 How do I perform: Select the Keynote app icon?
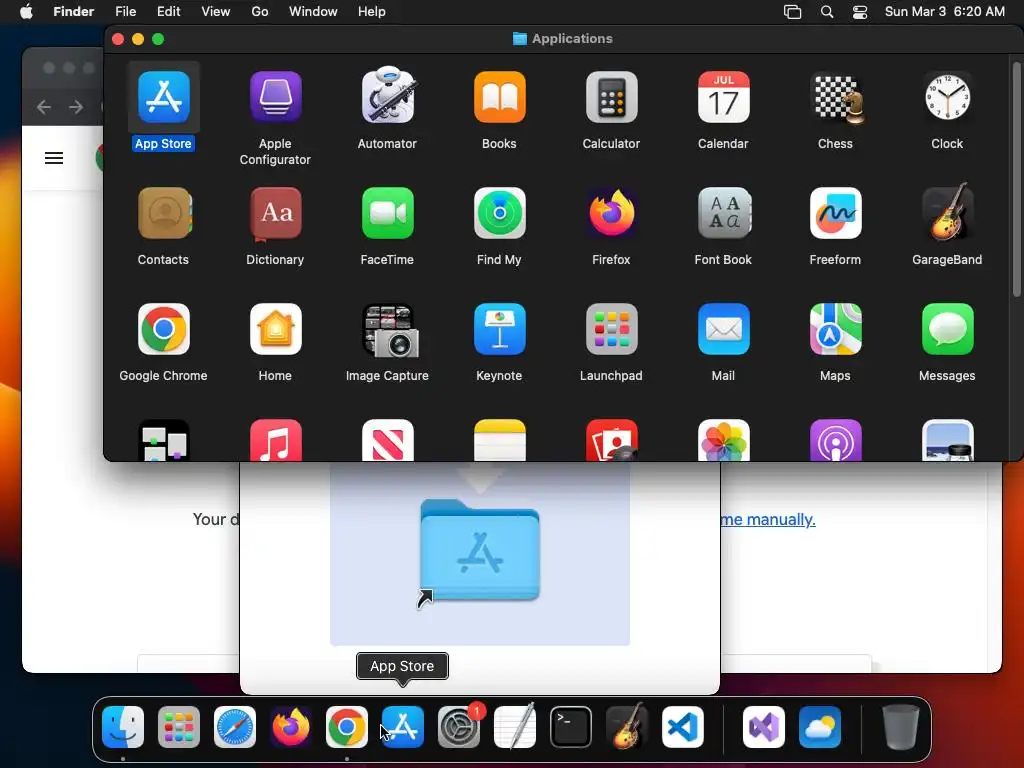pos(500,329)
